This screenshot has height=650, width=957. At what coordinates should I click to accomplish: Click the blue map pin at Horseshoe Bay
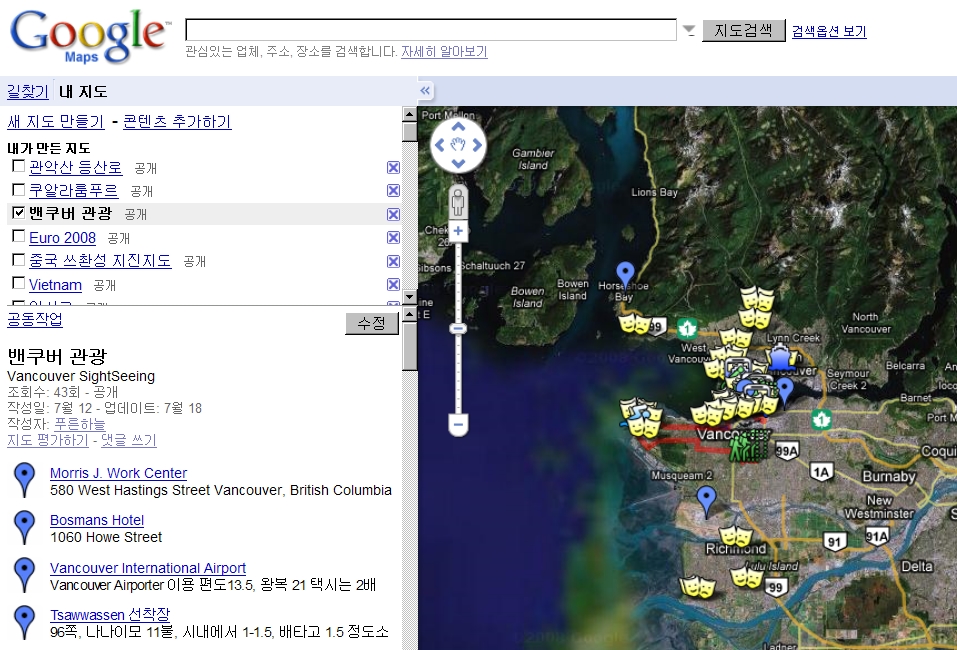pos(625,276)
